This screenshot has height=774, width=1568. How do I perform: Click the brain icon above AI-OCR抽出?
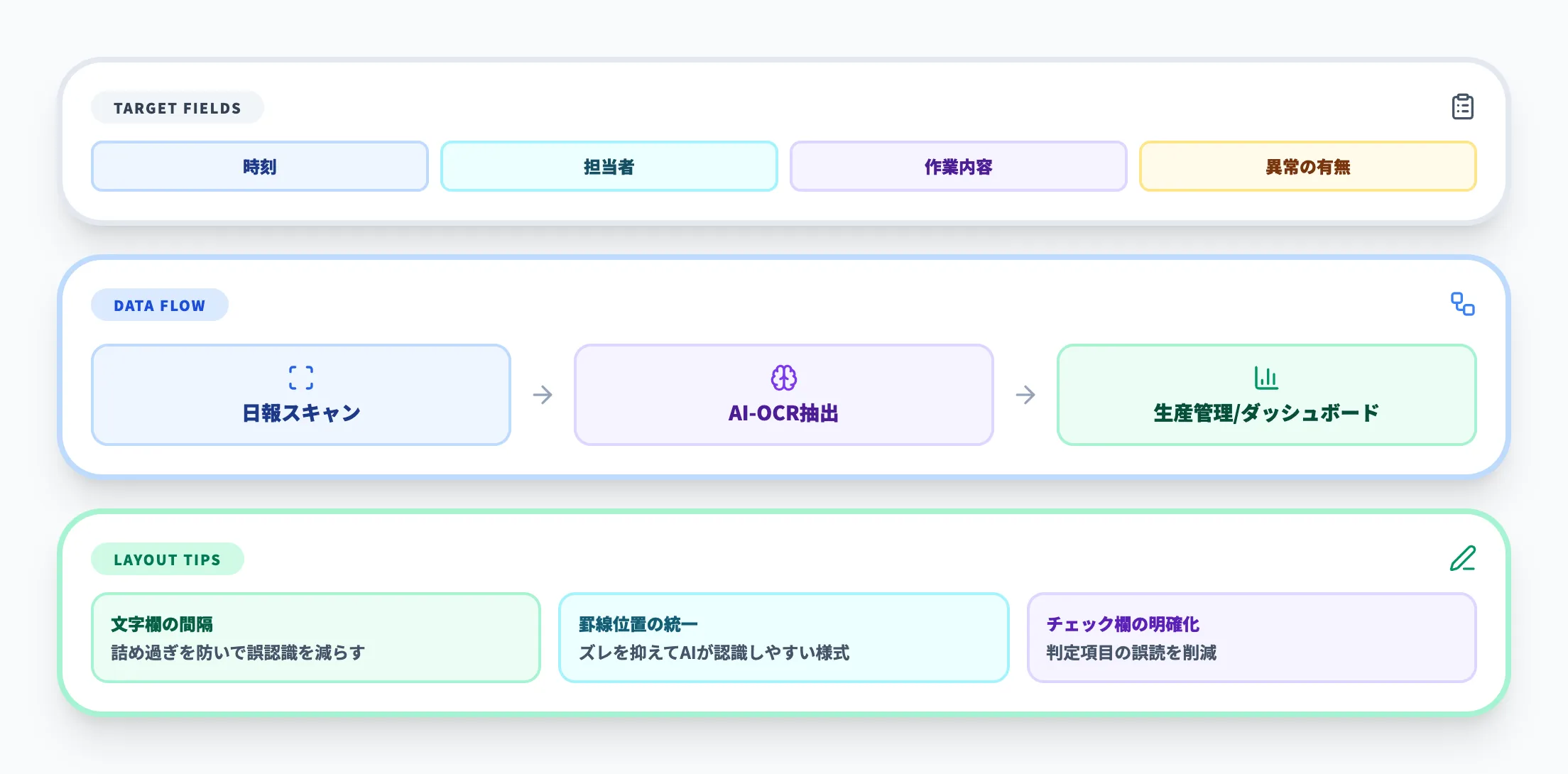pyautogui.click(x=783, y=378)
